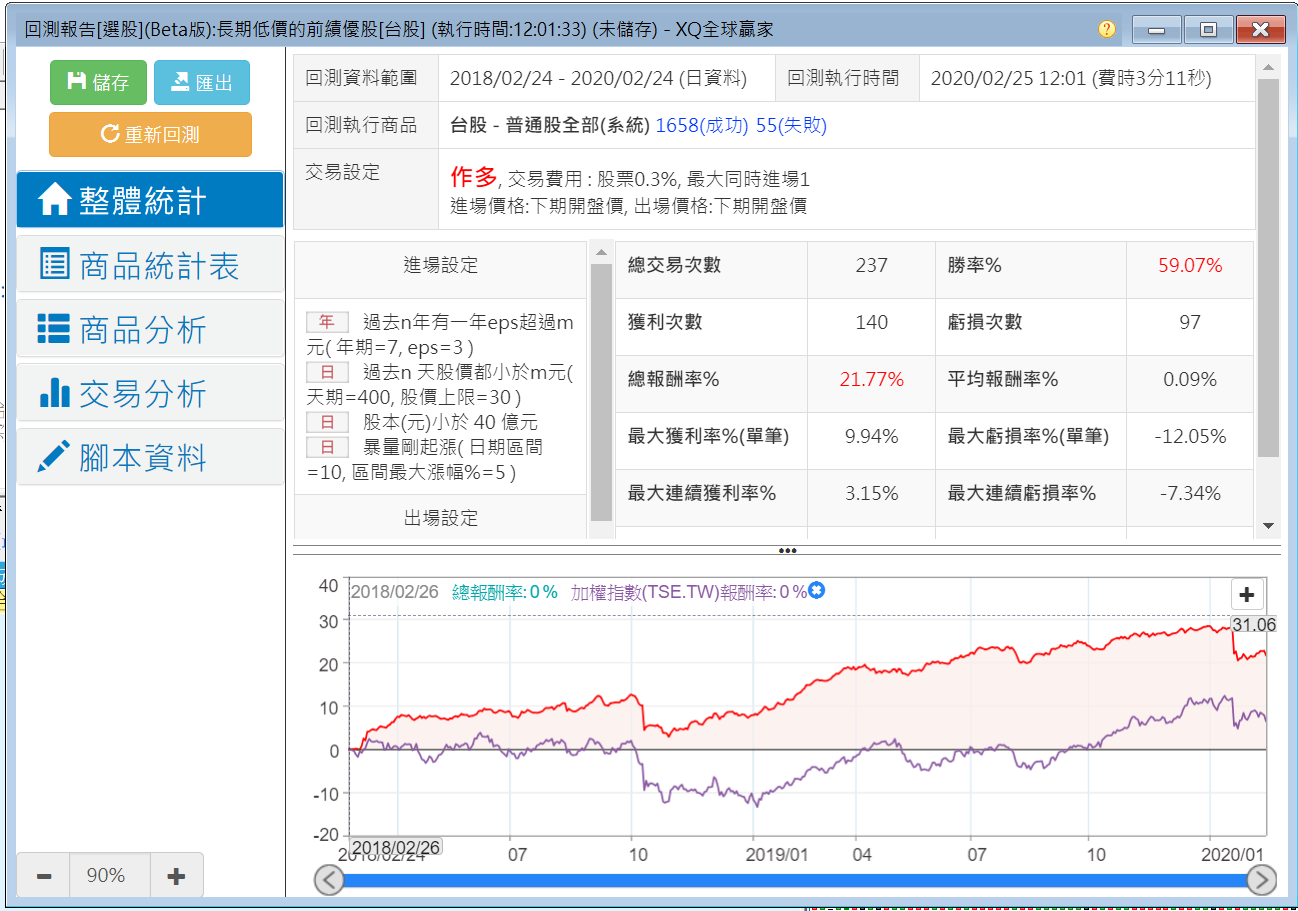Click the yellow help question mark icon
Image resolution: width=1298 pixels, height=911 pixels.
[1106, 29]
